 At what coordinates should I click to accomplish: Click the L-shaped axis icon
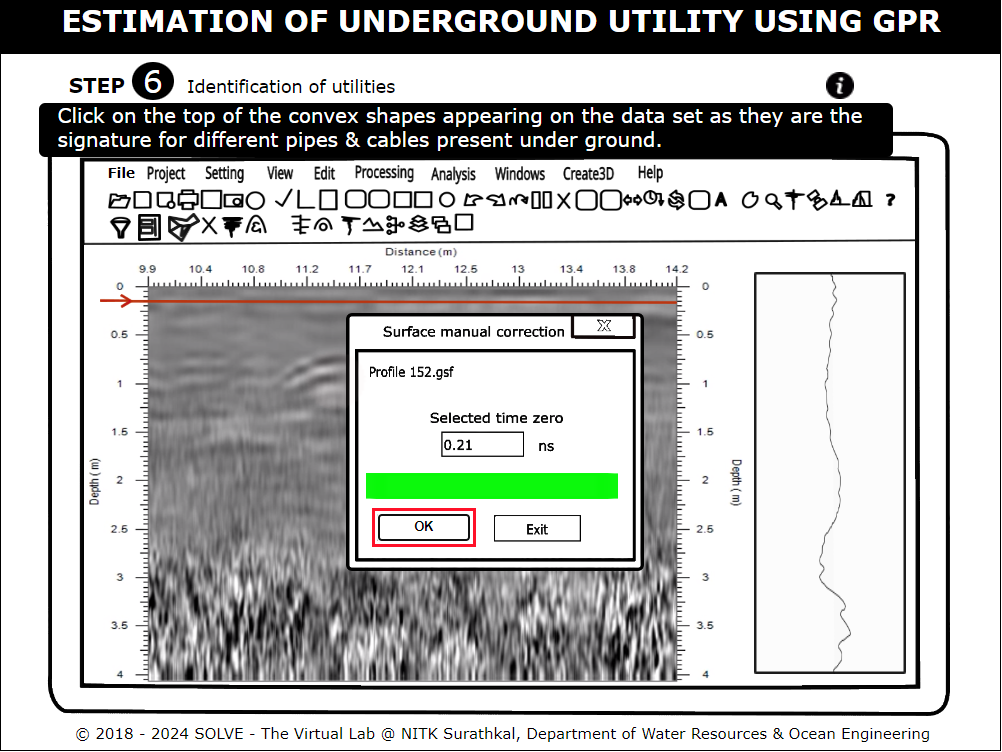click(x=305, y=199)
